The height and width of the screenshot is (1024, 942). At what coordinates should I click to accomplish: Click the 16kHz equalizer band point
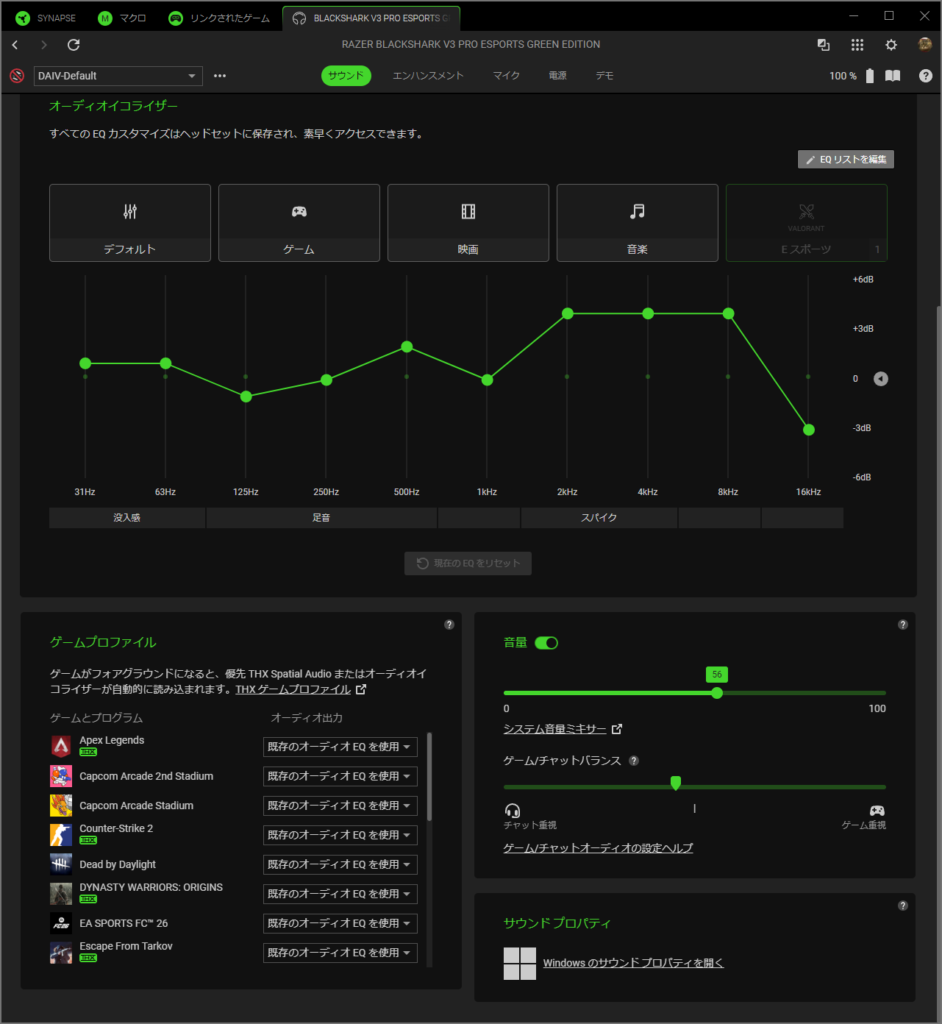pyautogui.click(x=809, y=430)
